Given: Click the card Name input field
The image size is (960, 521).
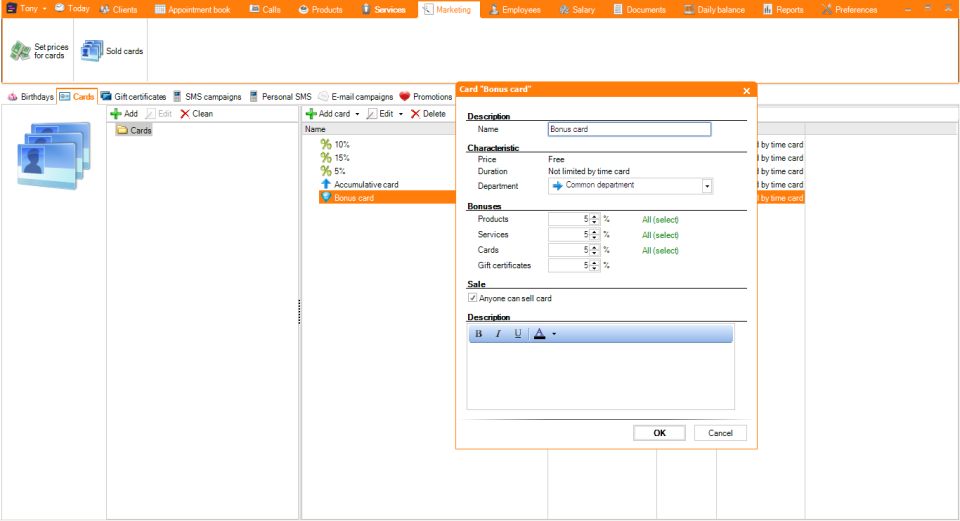Looking at the screenshot, I should coord(629,129).
